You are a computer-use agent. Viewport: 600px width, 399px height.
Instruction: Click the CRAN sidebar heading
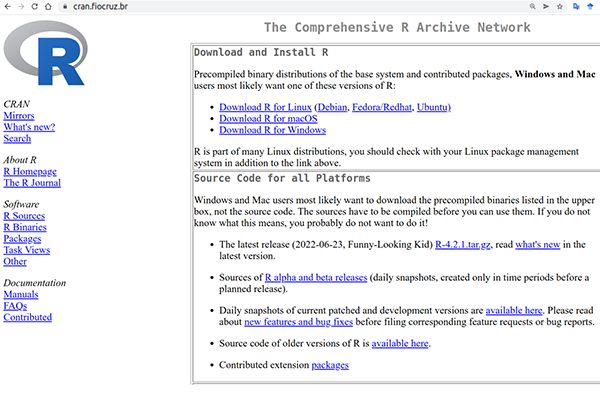(x=16, y=104)
